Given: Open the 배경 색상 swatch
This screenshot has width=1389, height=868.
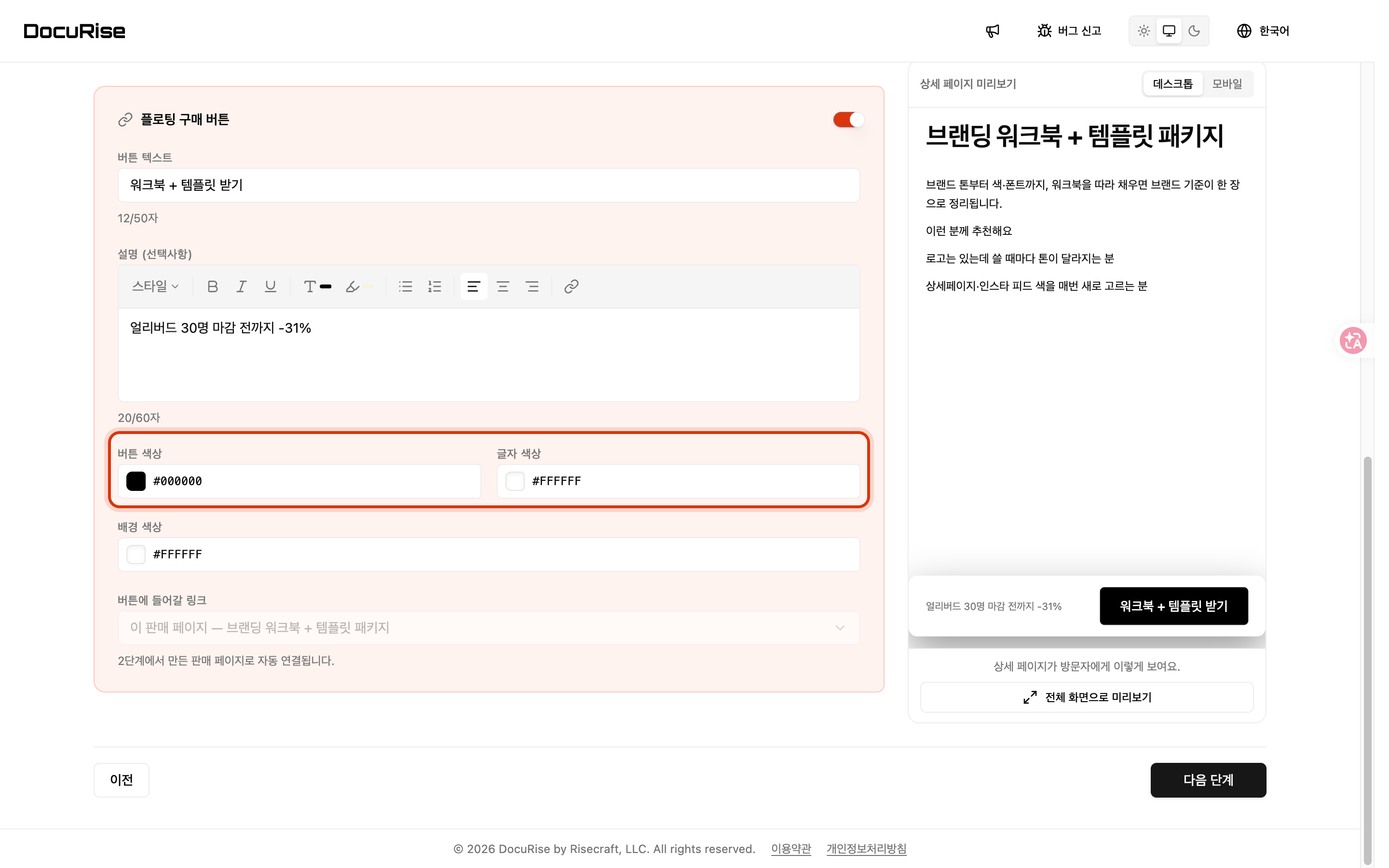Looking at the screenshot, I should [136, 555].
